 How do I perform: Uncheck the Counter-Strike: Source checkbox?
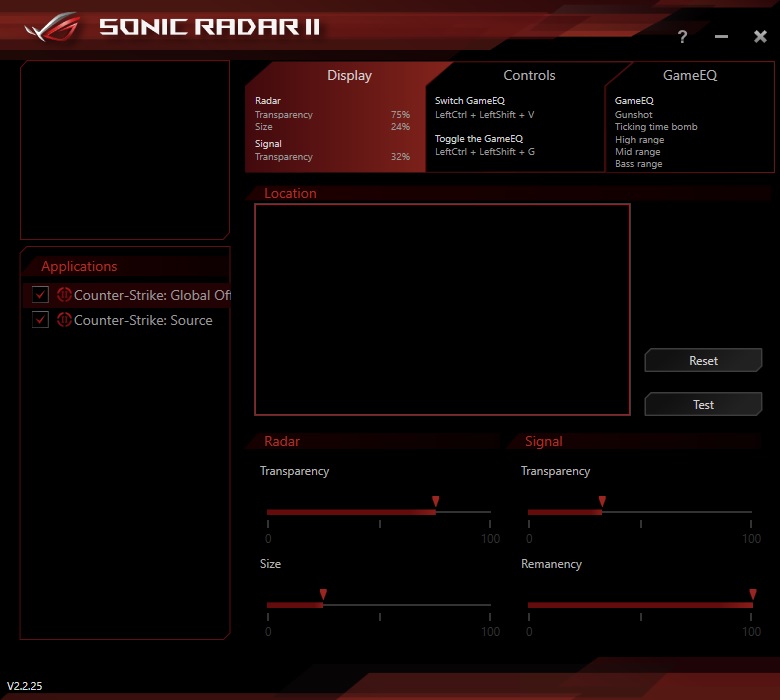pos(40,319)
